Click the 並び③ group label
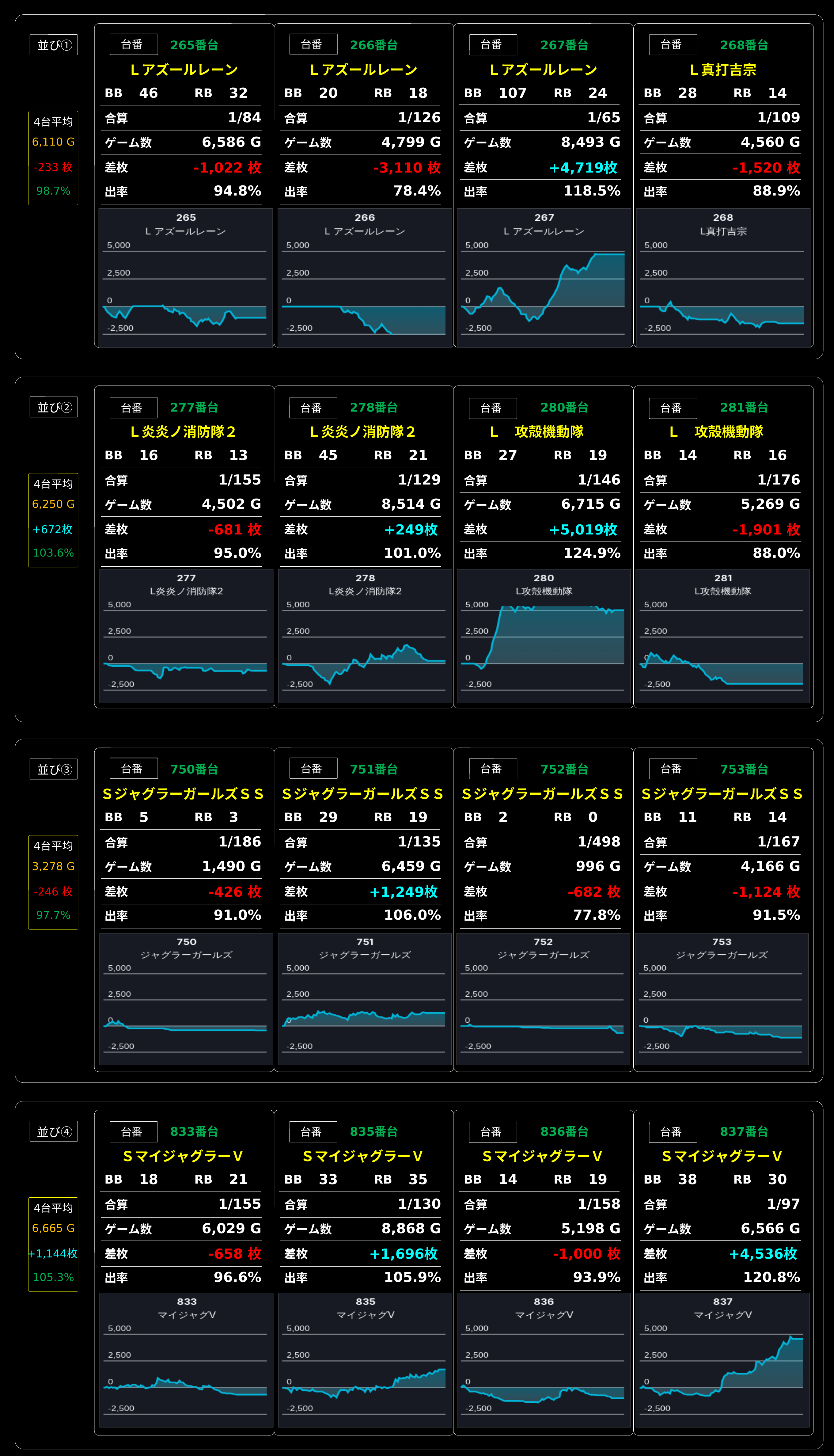 (x=54, y=769)
